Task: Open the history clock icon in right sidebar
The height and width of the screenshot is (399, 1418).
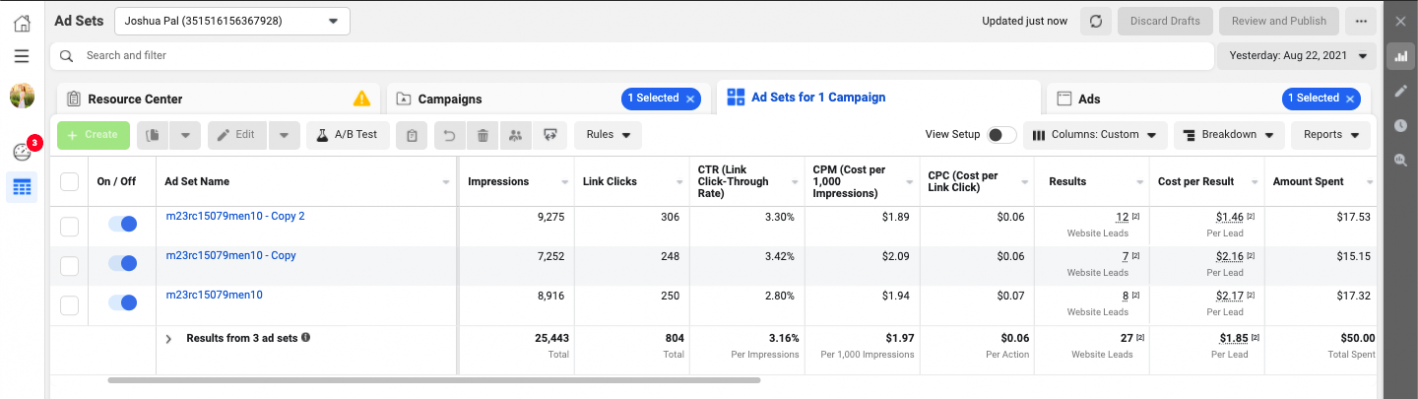Action: (1400, 125)
